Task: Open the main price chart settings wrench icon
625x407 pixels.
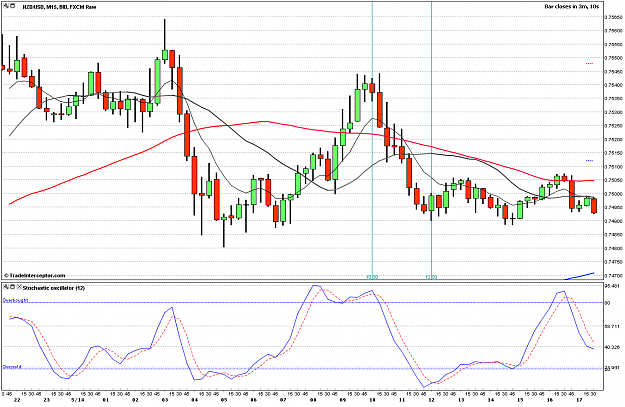Action: [x=6, y=6]
